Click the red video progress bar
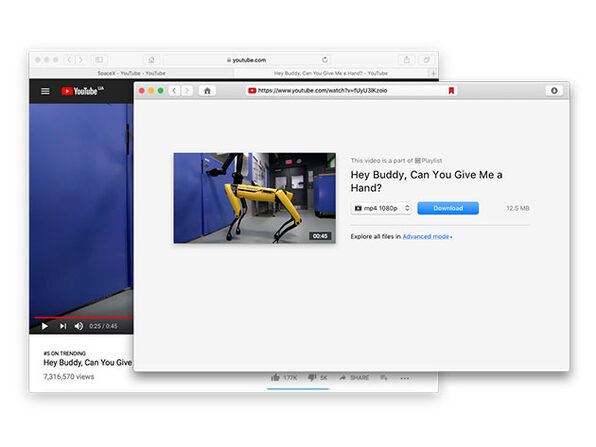Viewport: 596px width, 447px height. click(84, 317)
